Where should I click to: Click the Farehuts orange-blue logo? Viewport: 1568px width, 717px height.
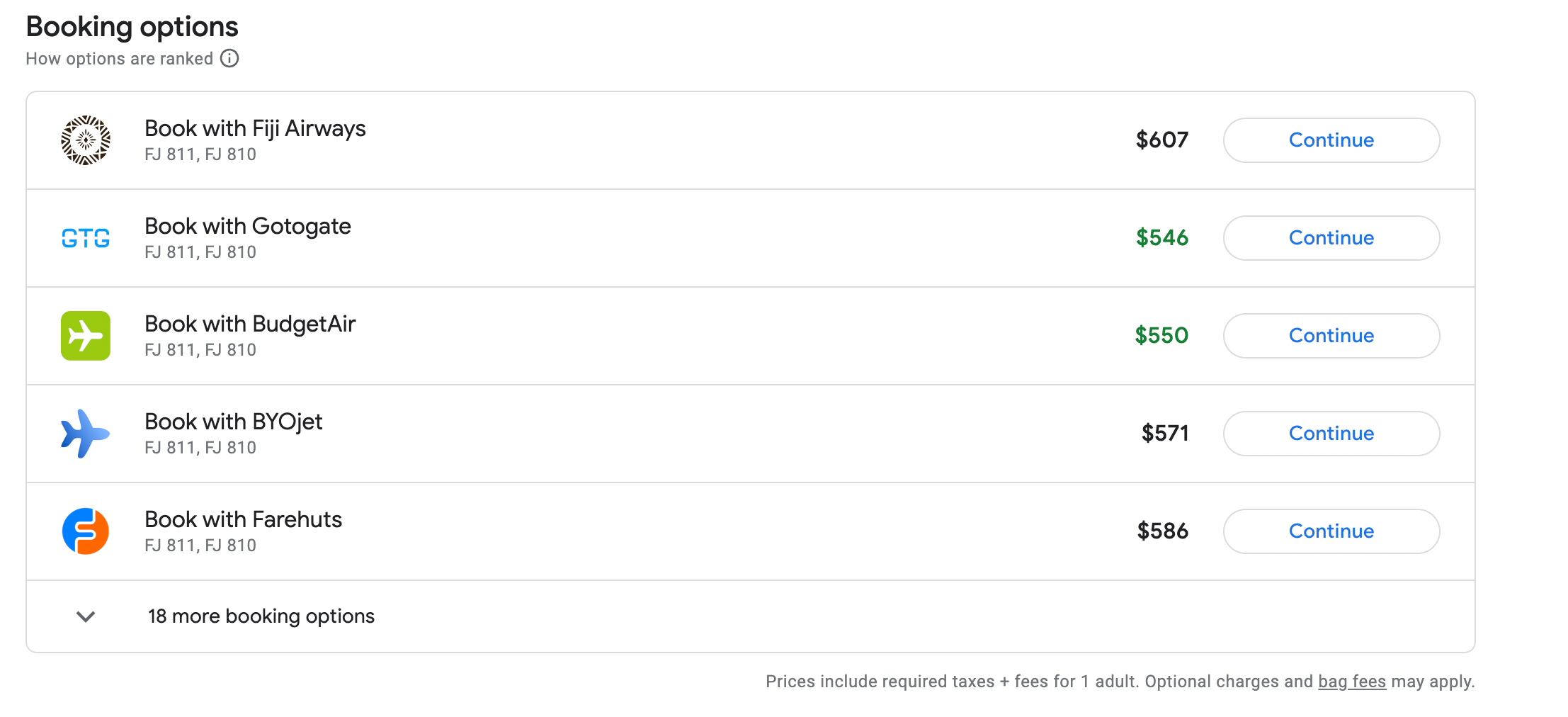click(86, 531)
